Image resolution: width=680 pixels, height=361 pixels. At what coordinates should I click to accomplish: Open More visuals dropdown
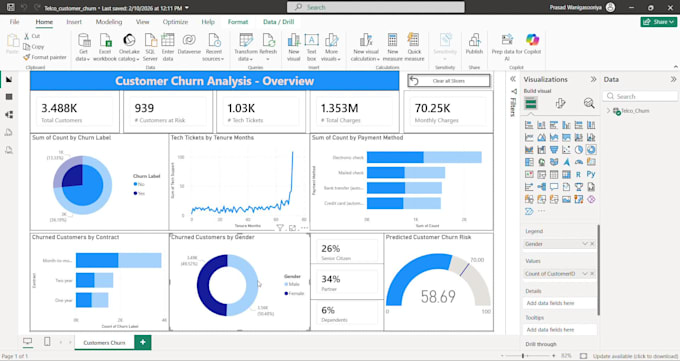(x=331, y=47)
